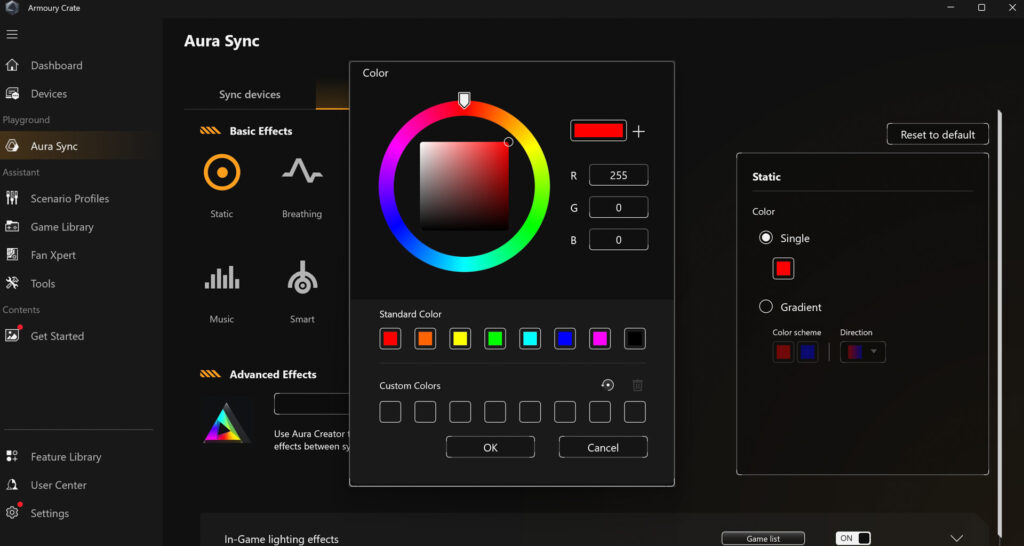The width and height of the screenshot is (1024, 546).
Task: Pick the cyan standard color
Action: pos(530,339)
